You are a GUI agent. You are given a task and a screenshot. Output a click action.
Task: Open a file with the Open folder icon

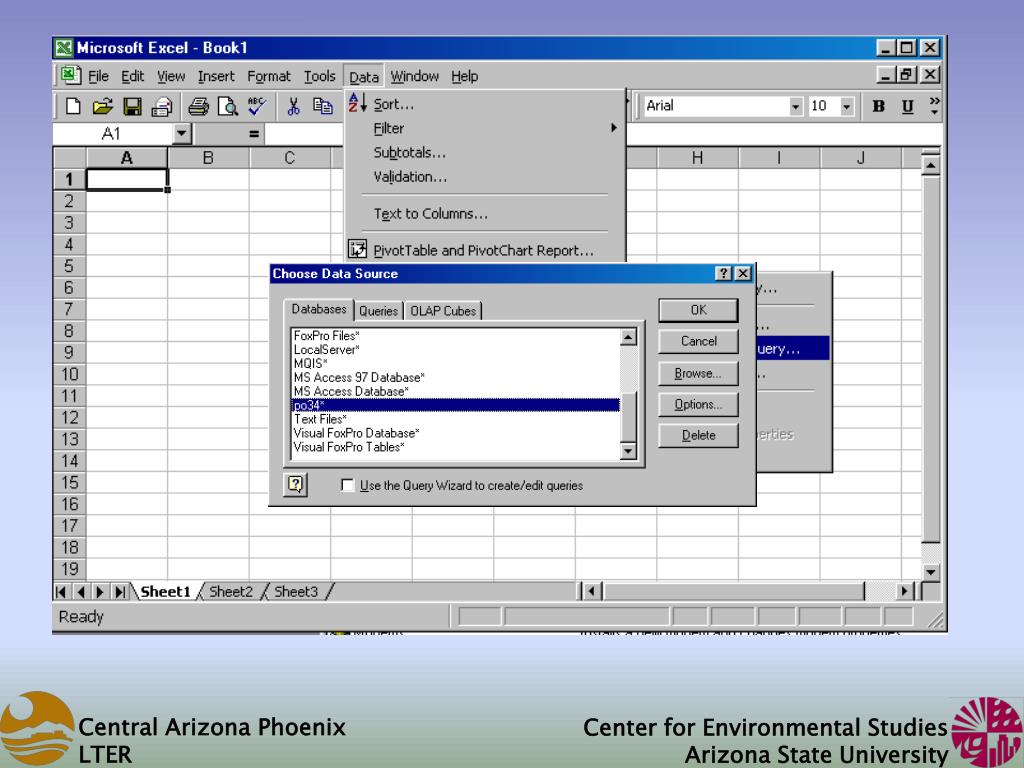pyautogui.click(x=103, y=106)
